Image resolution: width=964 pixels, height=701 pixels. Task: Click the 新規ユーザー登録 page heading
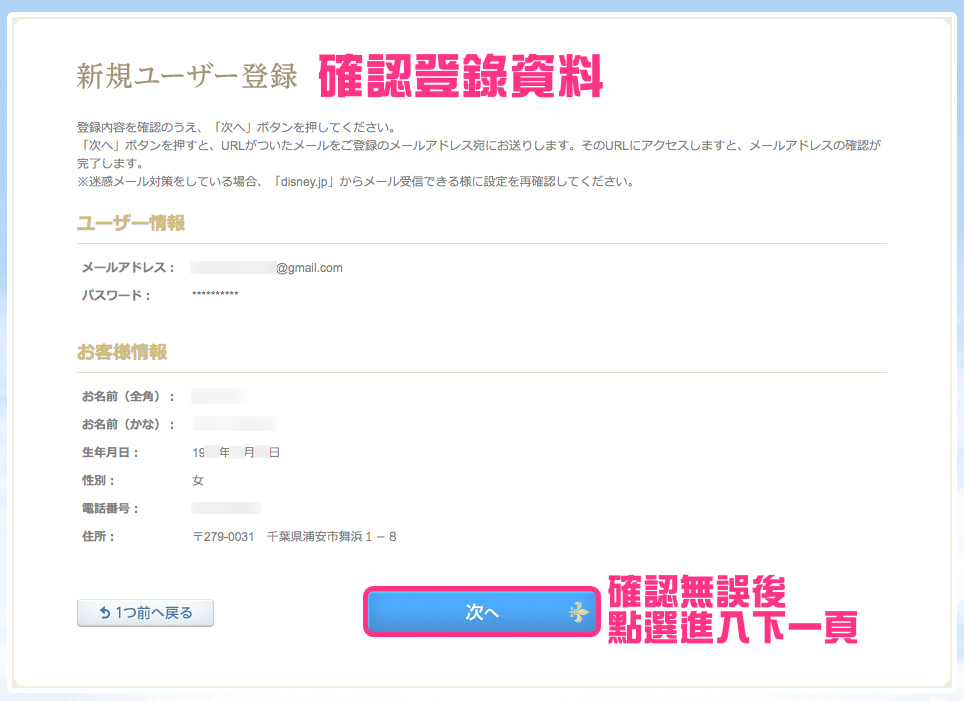[187, 77]
